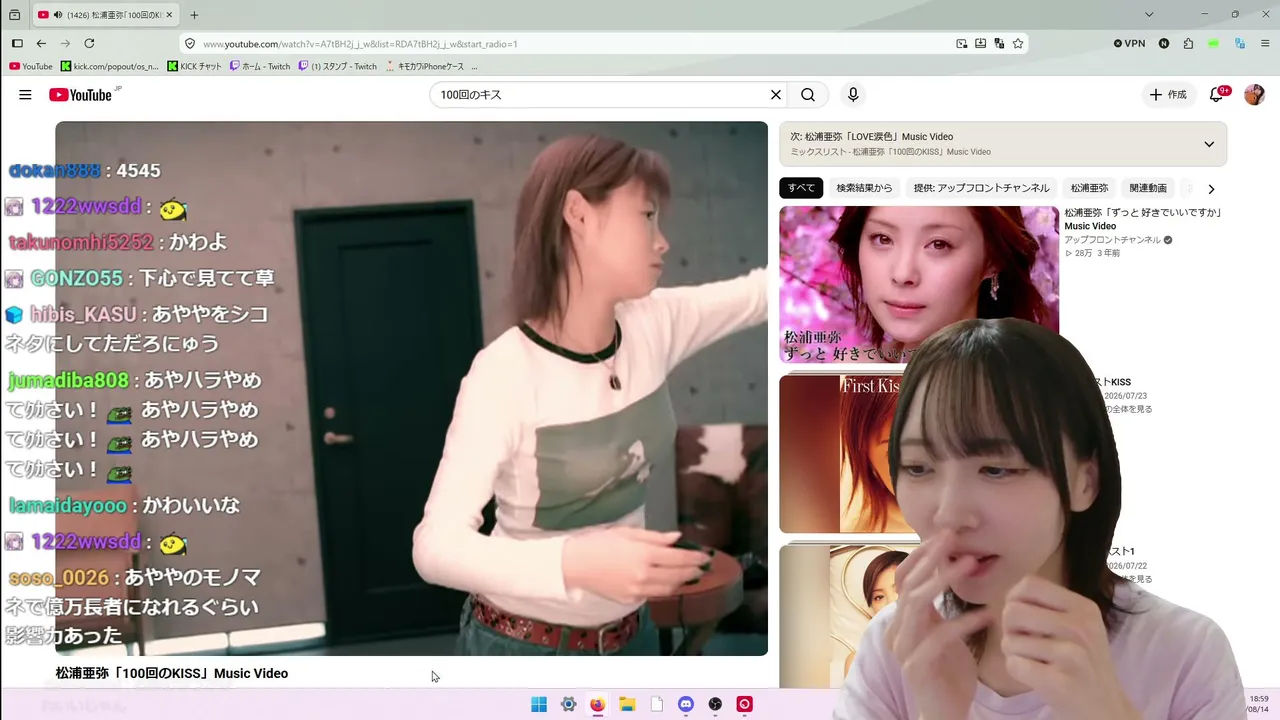Bookmark this page with the star
Viewport: 1280px width, 720px height.
1018,44
